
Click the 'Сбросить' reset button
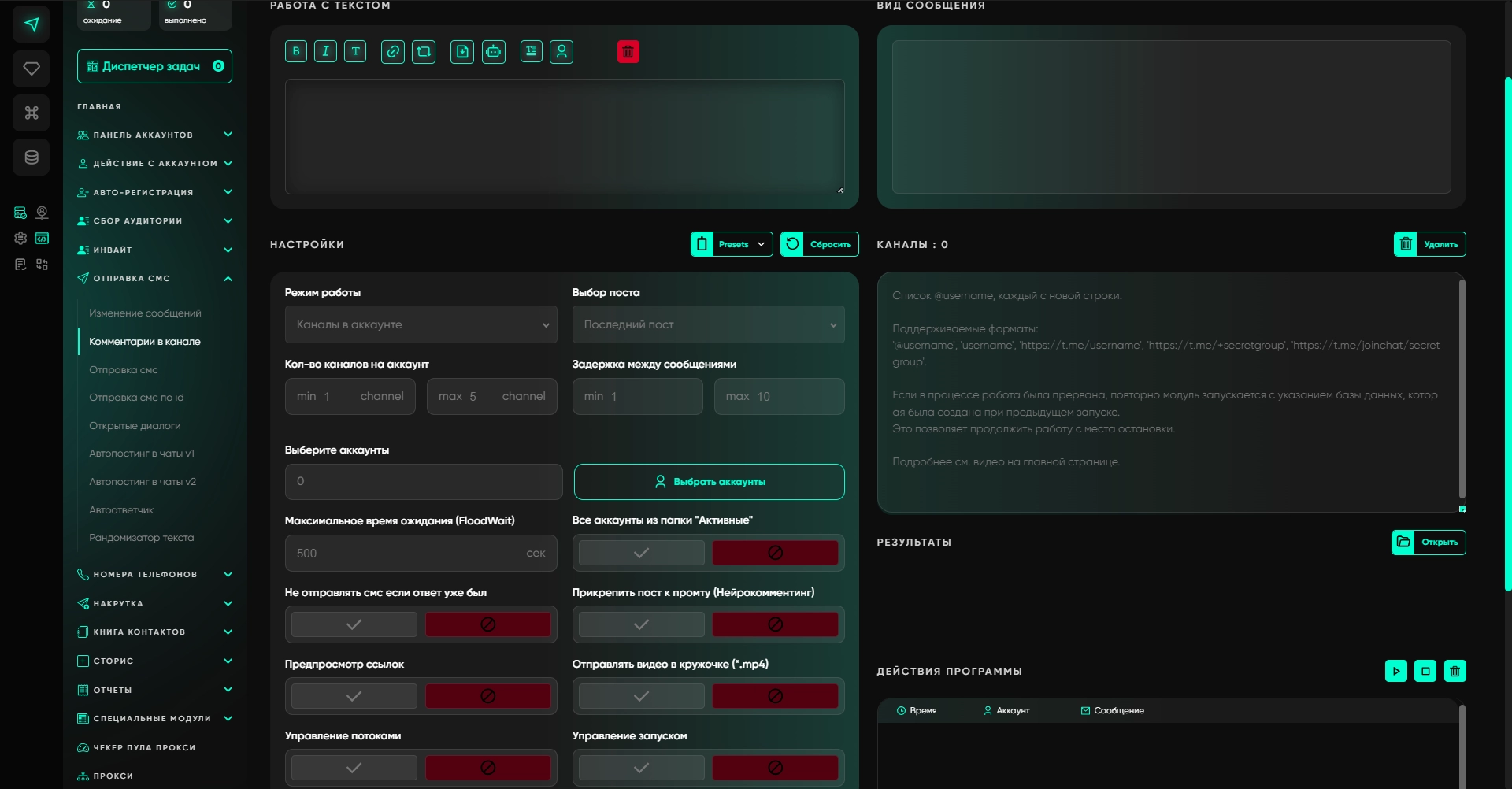tap(820, 245)
